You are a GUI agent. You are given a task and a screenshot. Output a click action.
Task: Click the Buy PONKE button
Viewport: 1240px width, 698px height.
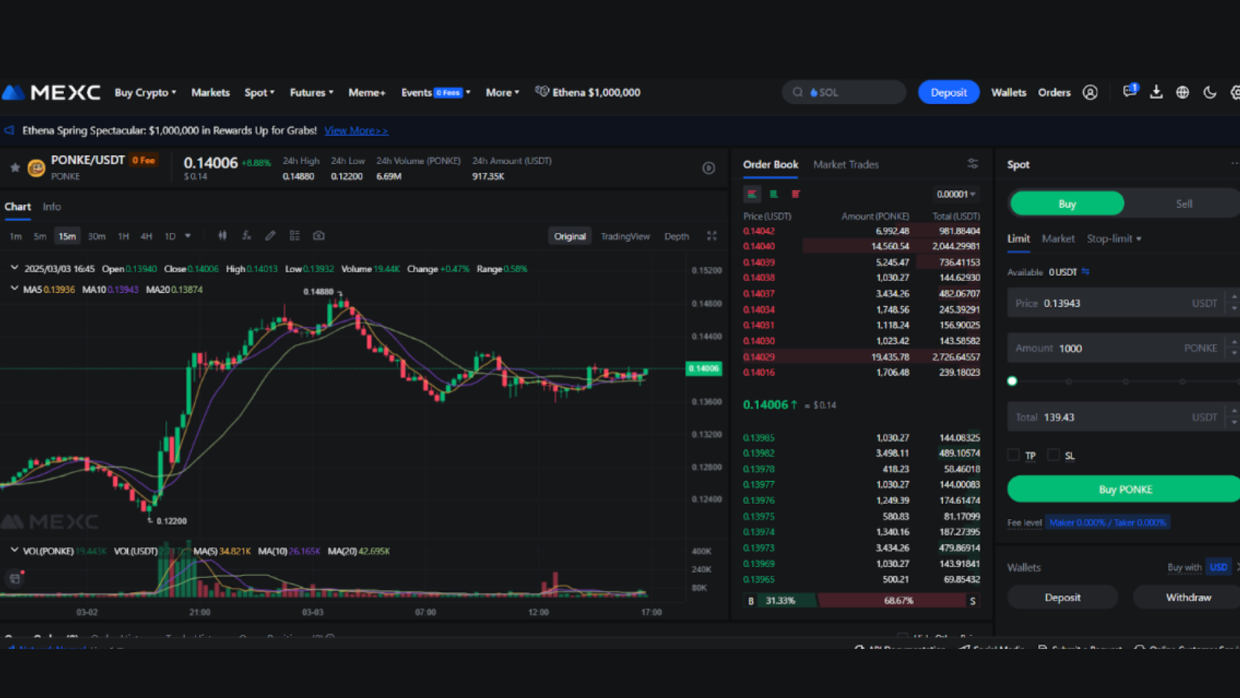(x=1124, y=489)
